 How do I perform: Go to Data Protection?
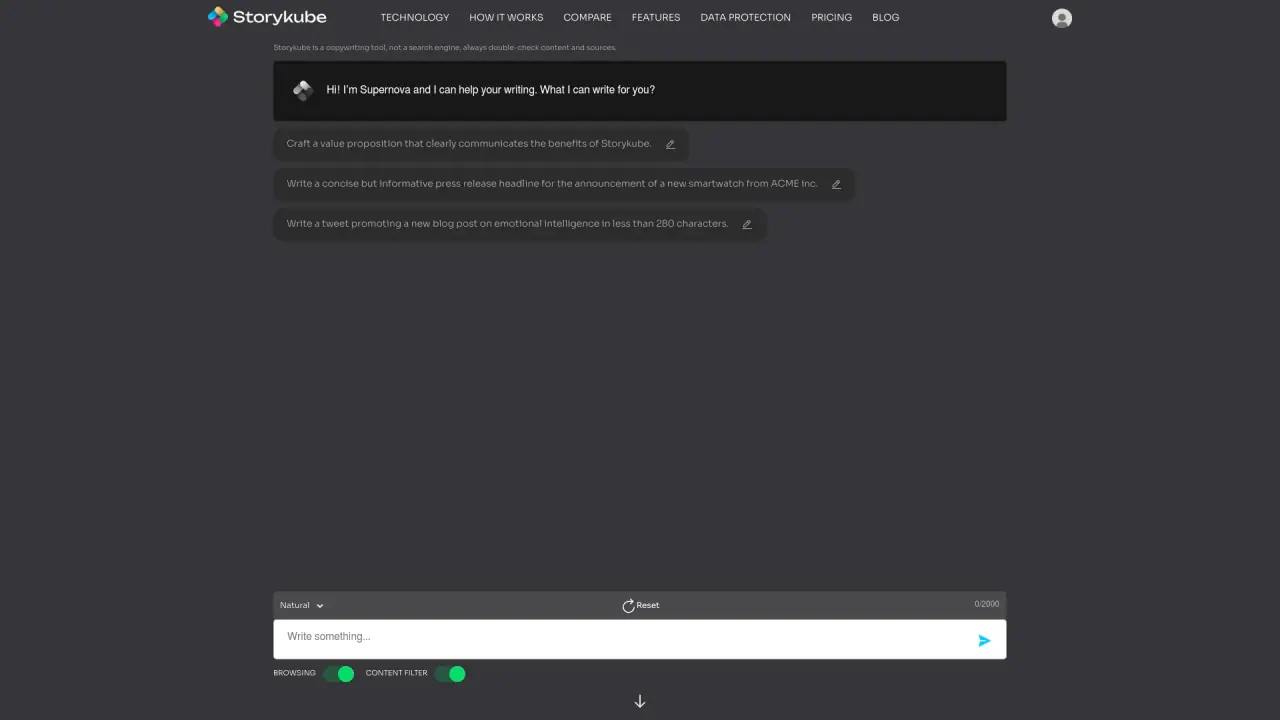[x=745, y=17]
